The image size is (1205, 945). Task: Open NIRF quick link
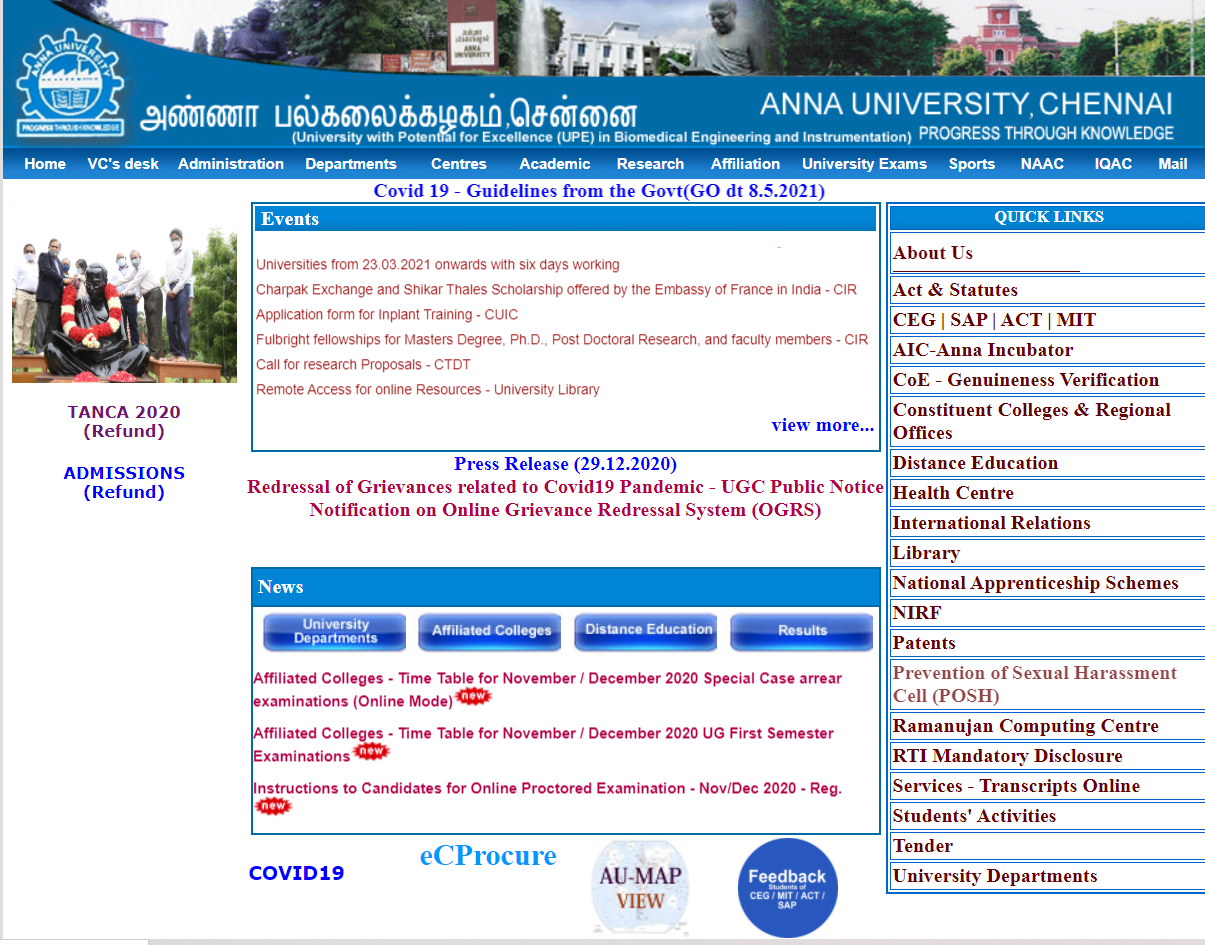tap(917, 613)
